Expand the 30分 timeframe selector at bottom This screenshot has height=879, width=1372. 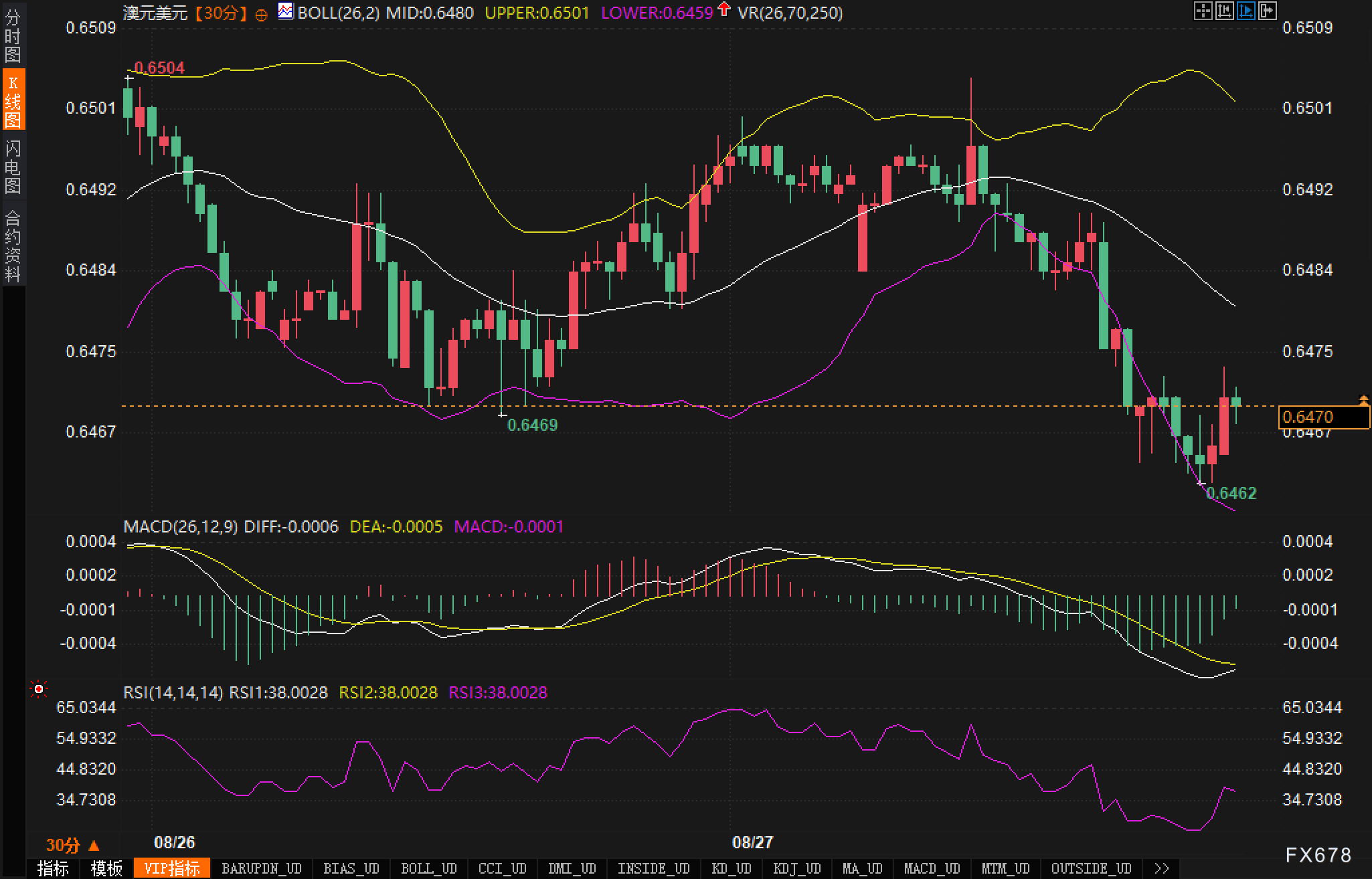click(72, 846)
